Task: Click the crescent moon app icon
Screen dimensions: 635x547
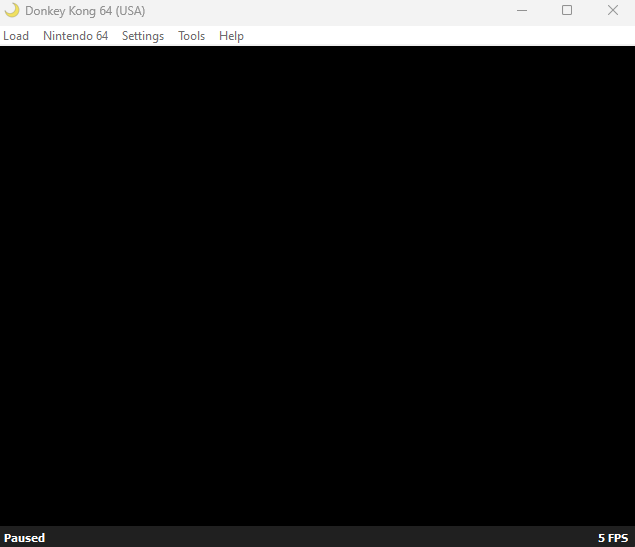Action: click(12, 11)
